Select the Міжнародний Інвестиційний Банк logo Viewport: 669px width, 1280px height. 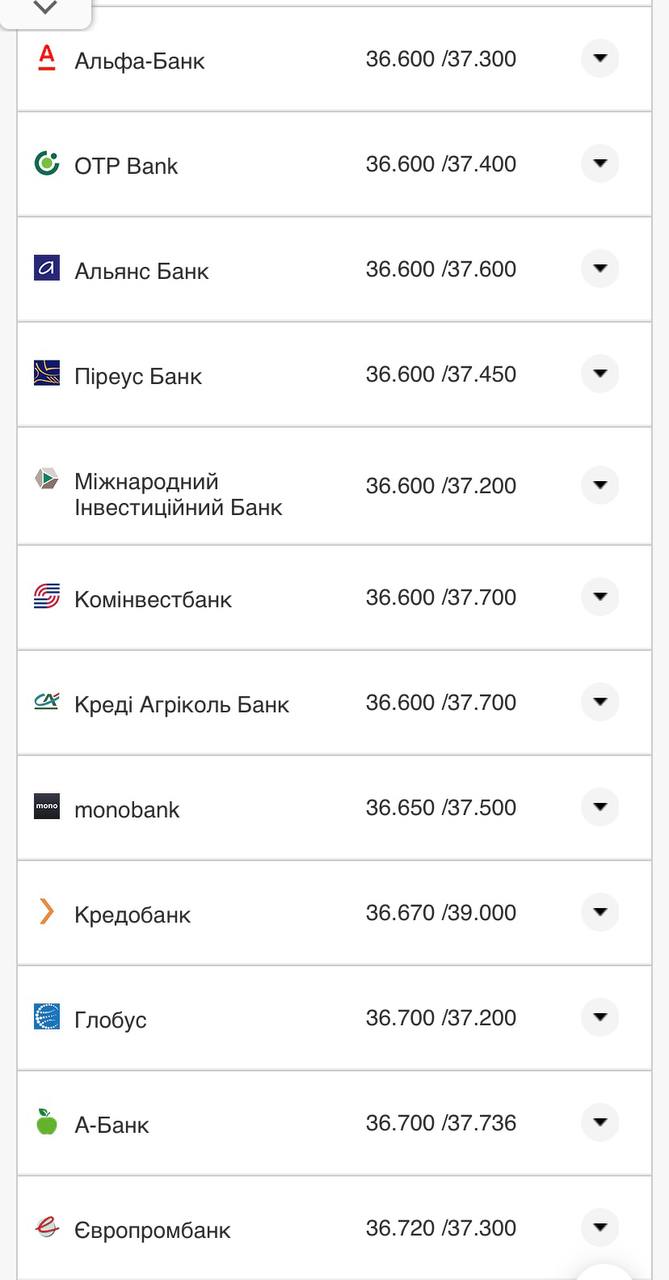click(x=45, y=480)
